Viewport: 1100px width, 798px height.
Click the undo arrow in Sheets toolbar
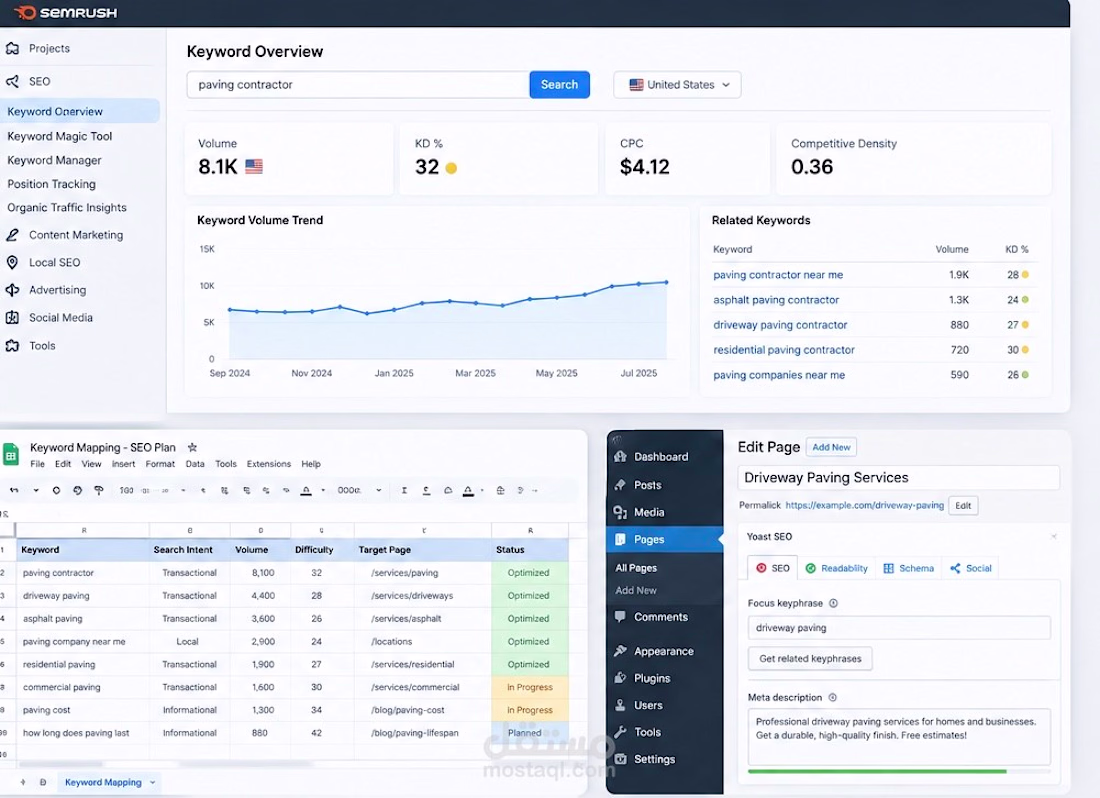pyautogui.click(x=14, y=490)
